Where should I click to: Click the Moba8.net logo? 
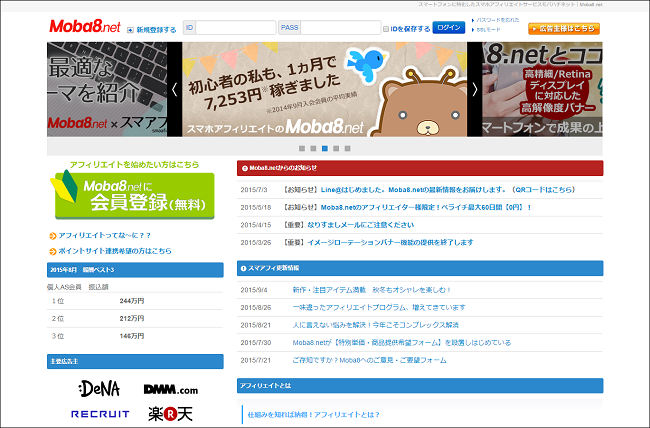click(x=85, y=27)
